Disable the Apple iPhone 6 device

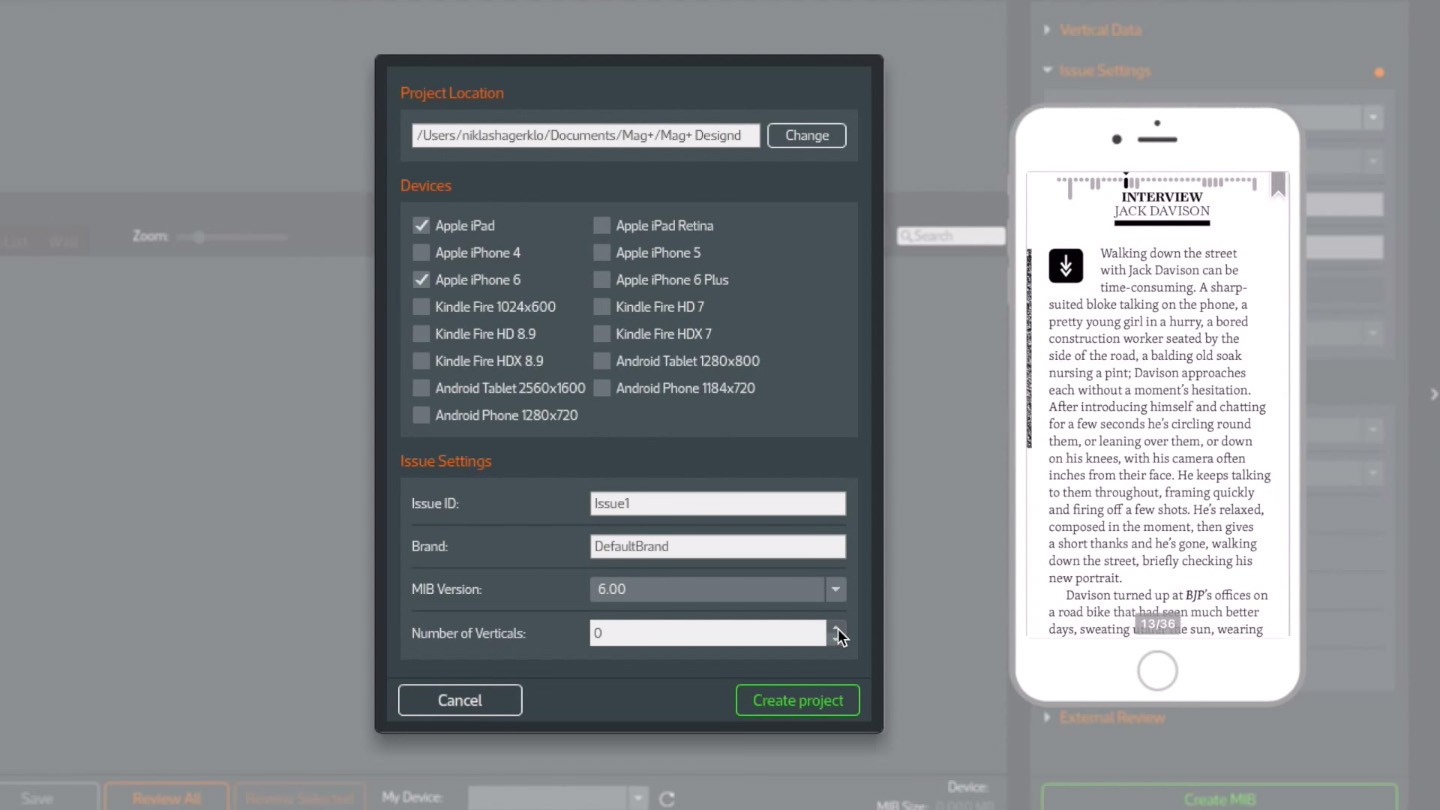pyautogui.click(x=421, y=280)
